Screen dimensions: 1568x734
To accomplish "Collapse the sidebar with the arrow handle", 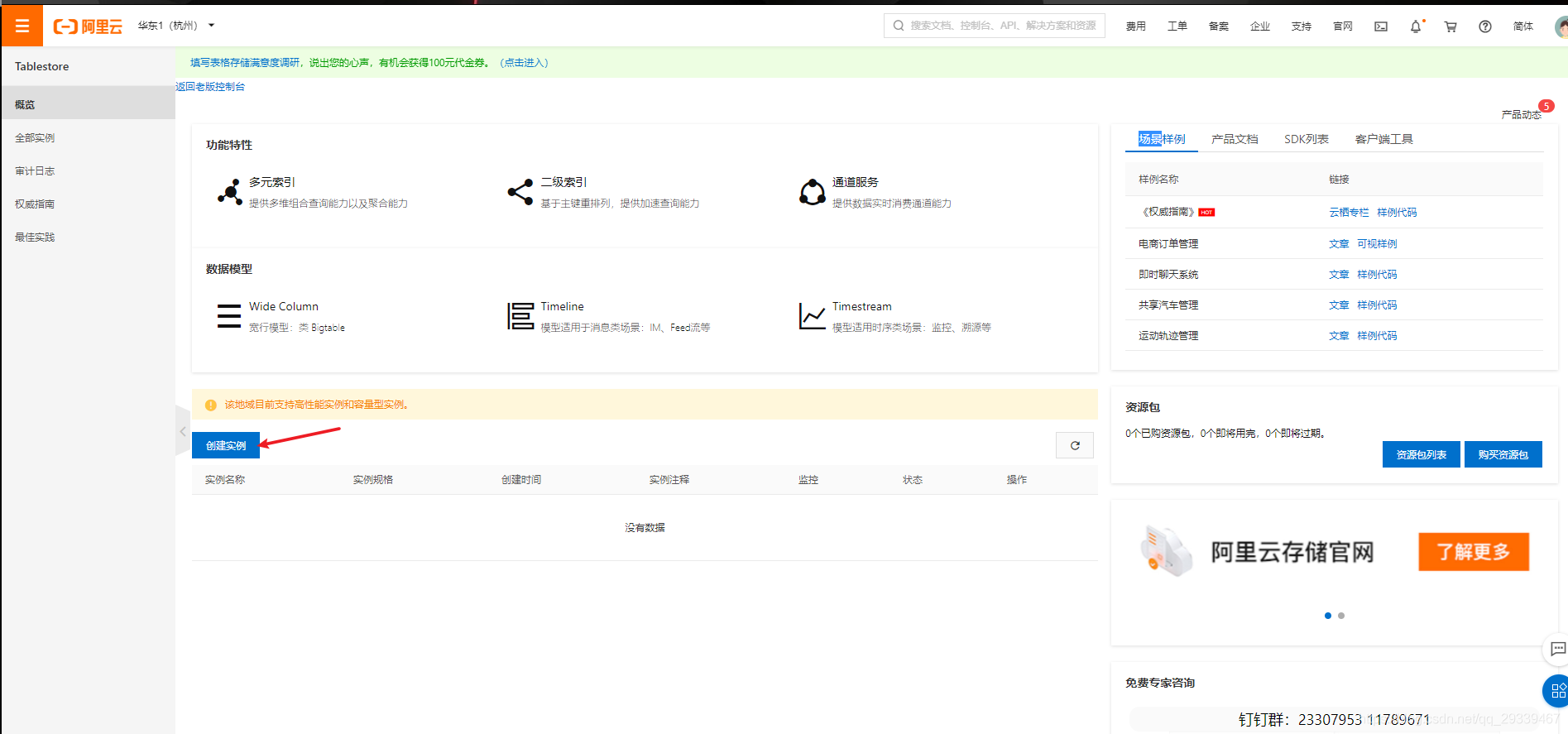I will [x=183, y=431].
